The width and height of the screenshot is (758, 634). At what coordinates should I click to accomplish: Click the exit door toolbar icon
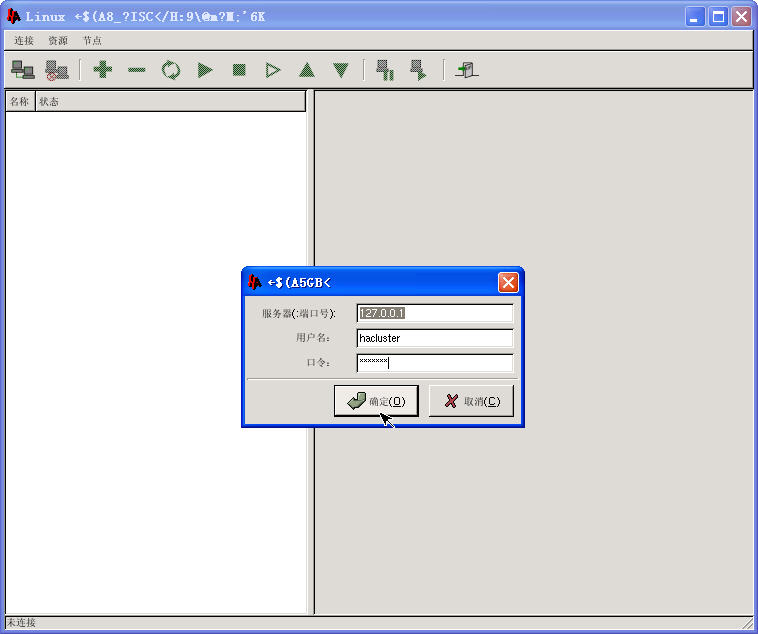click(x=466, y=70)
